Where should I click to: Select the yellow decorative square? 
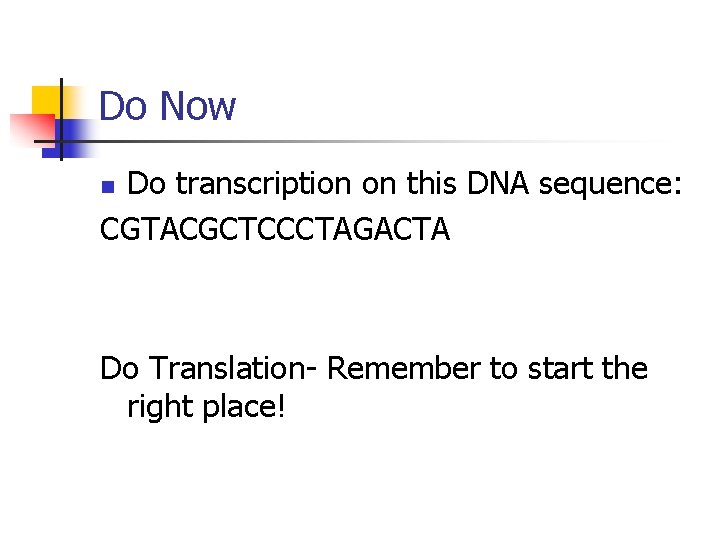coord(44,100)
